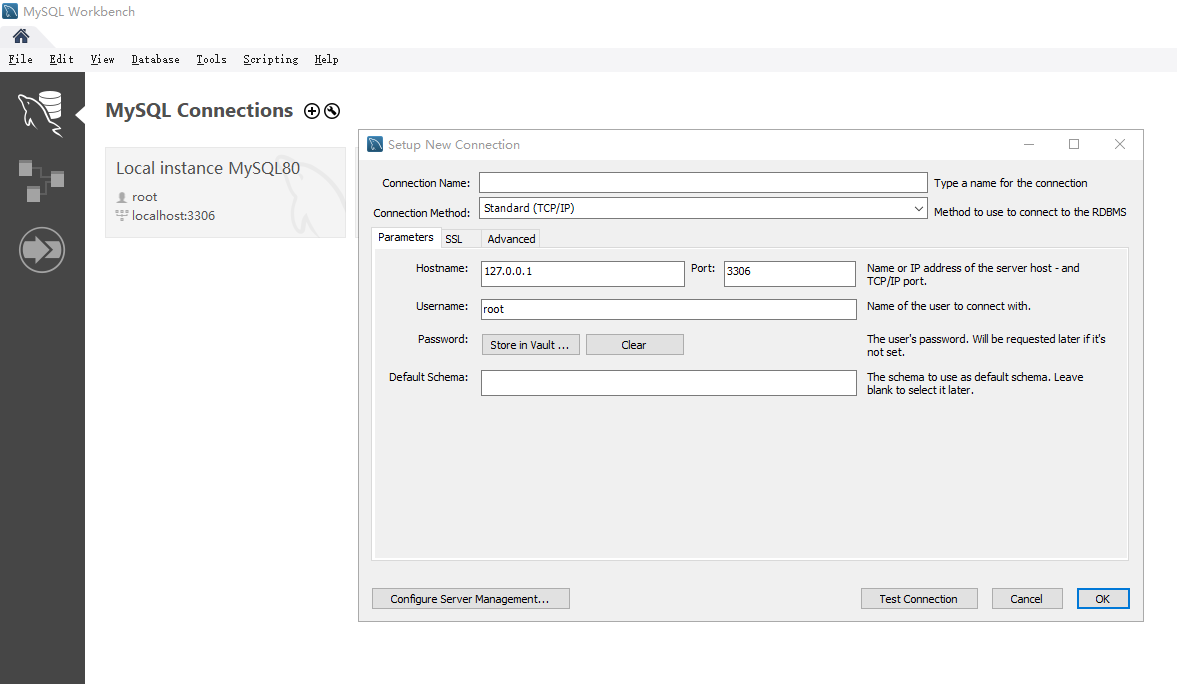1177x684 pixels.
Task: Switch to the Parameters tab
Action: (x=406, y=237)
